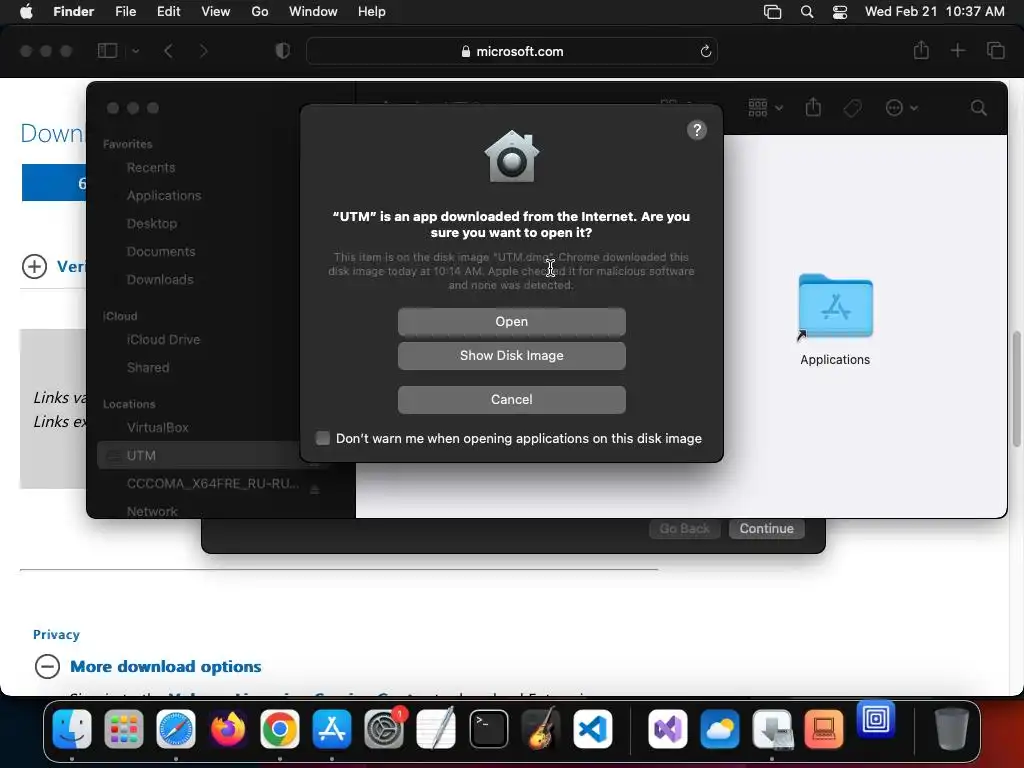Open App Store from the Dock
Viewport: 1024px width, 768px height.
coord(332,729)
